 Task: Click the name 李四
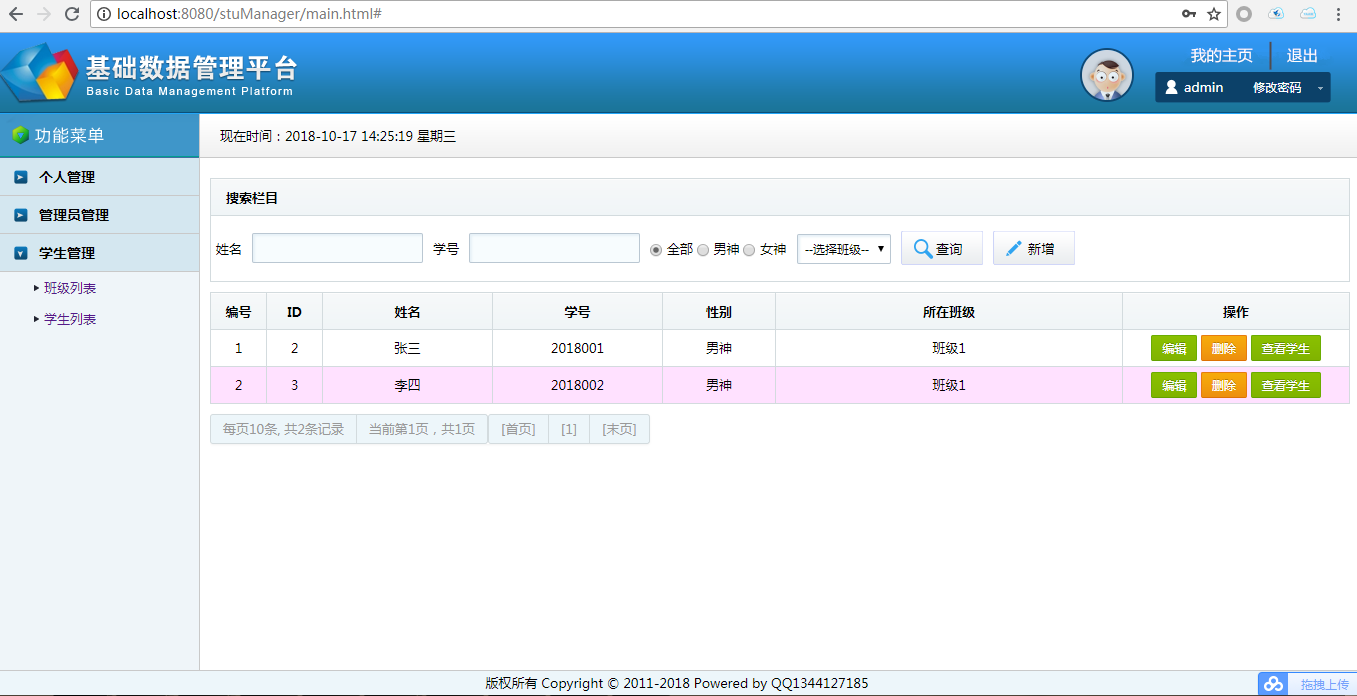click(x=407, y=385)
